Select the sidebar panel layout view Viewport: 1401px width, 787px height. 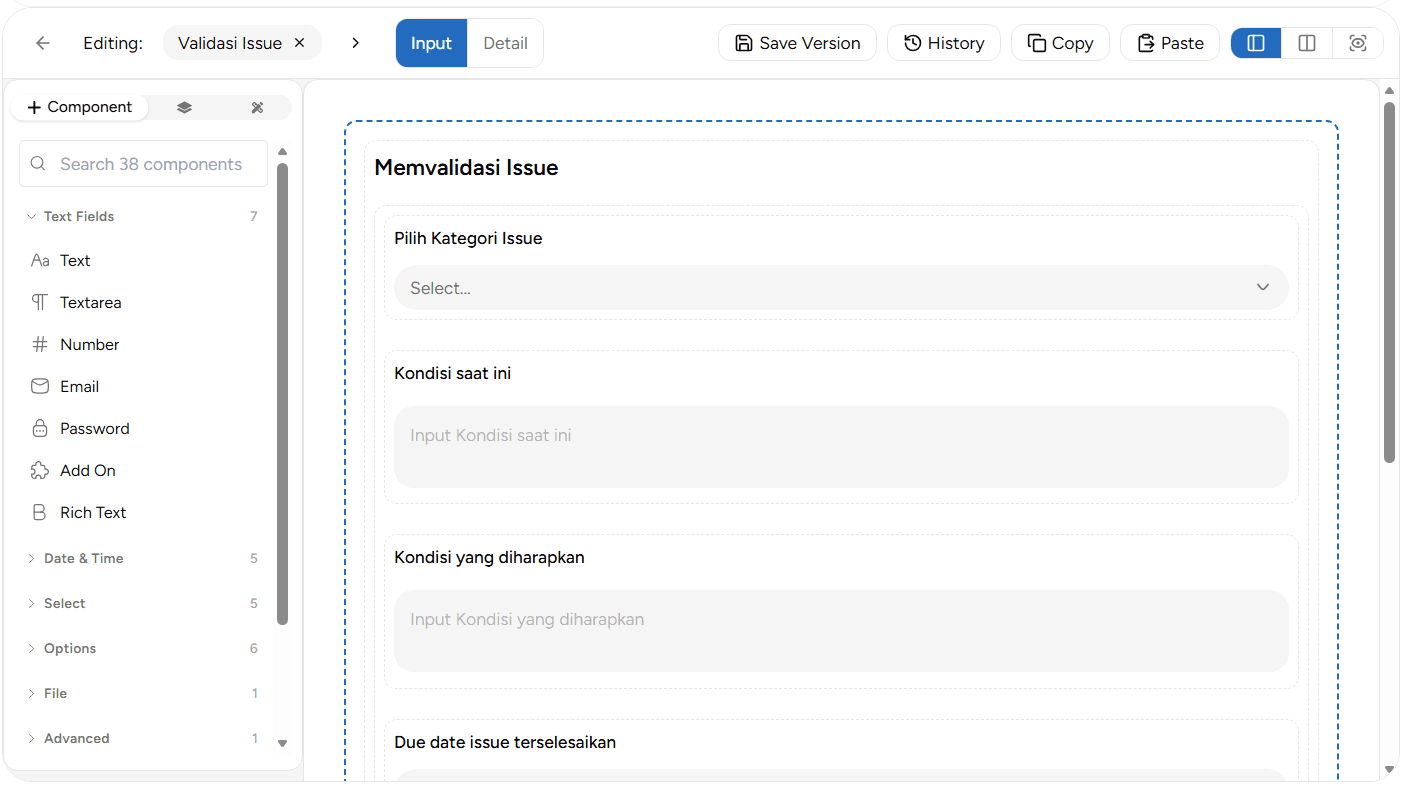click(x=1256, y=43)
